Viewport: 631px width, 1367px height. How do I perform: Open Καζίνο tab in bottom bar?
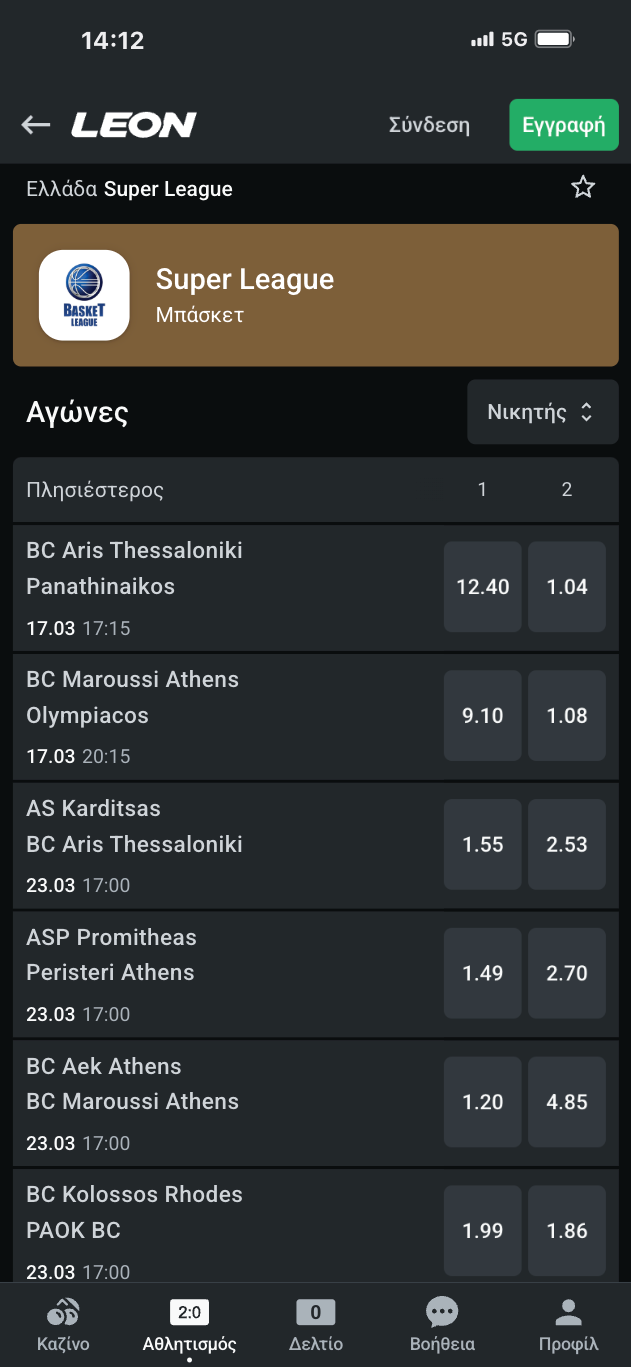[x=64, y=1323]
